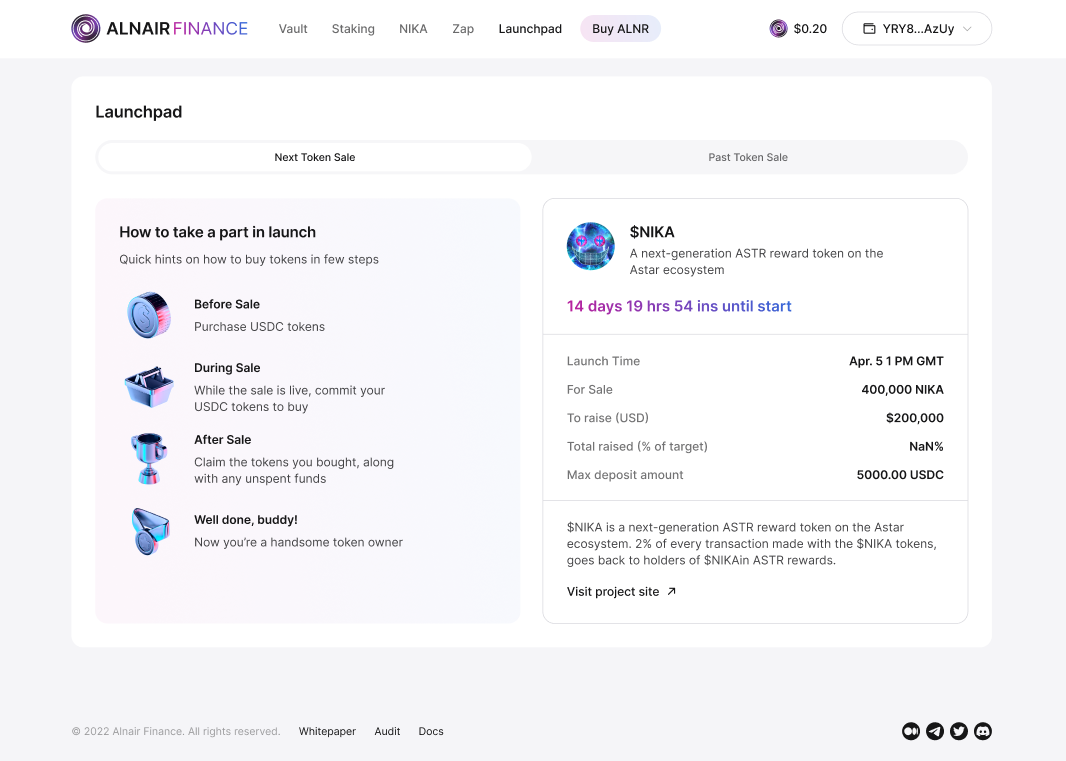Click the $NIKA token avatar
The width and height of the screenshot is (1066, 761).
pyautogui.click(x=591, y=246)
